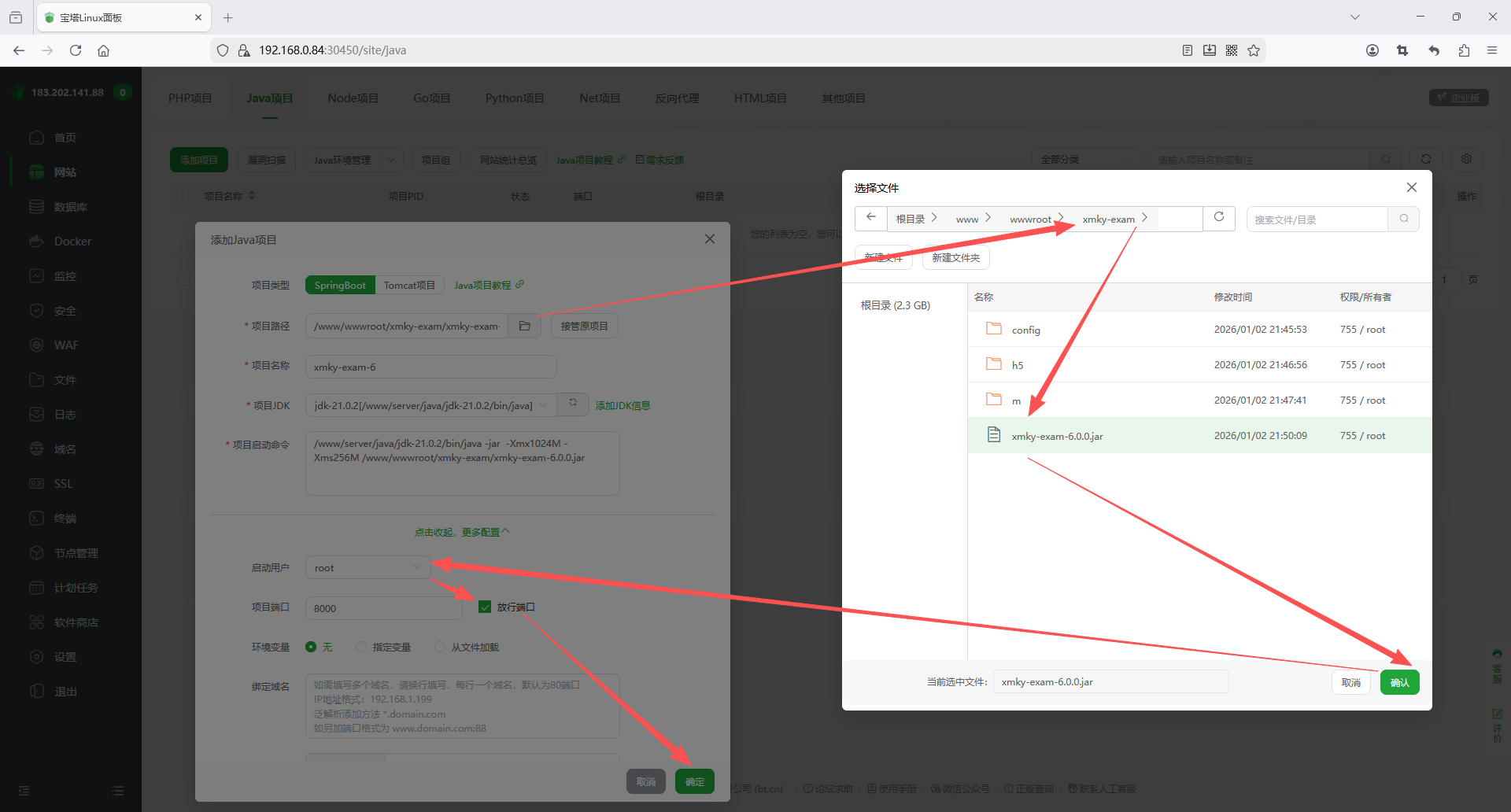This screenshot has height=812, width=1511.
Task: Click the wwwroot breadcrumb segment
Action: coord(1030,220)
